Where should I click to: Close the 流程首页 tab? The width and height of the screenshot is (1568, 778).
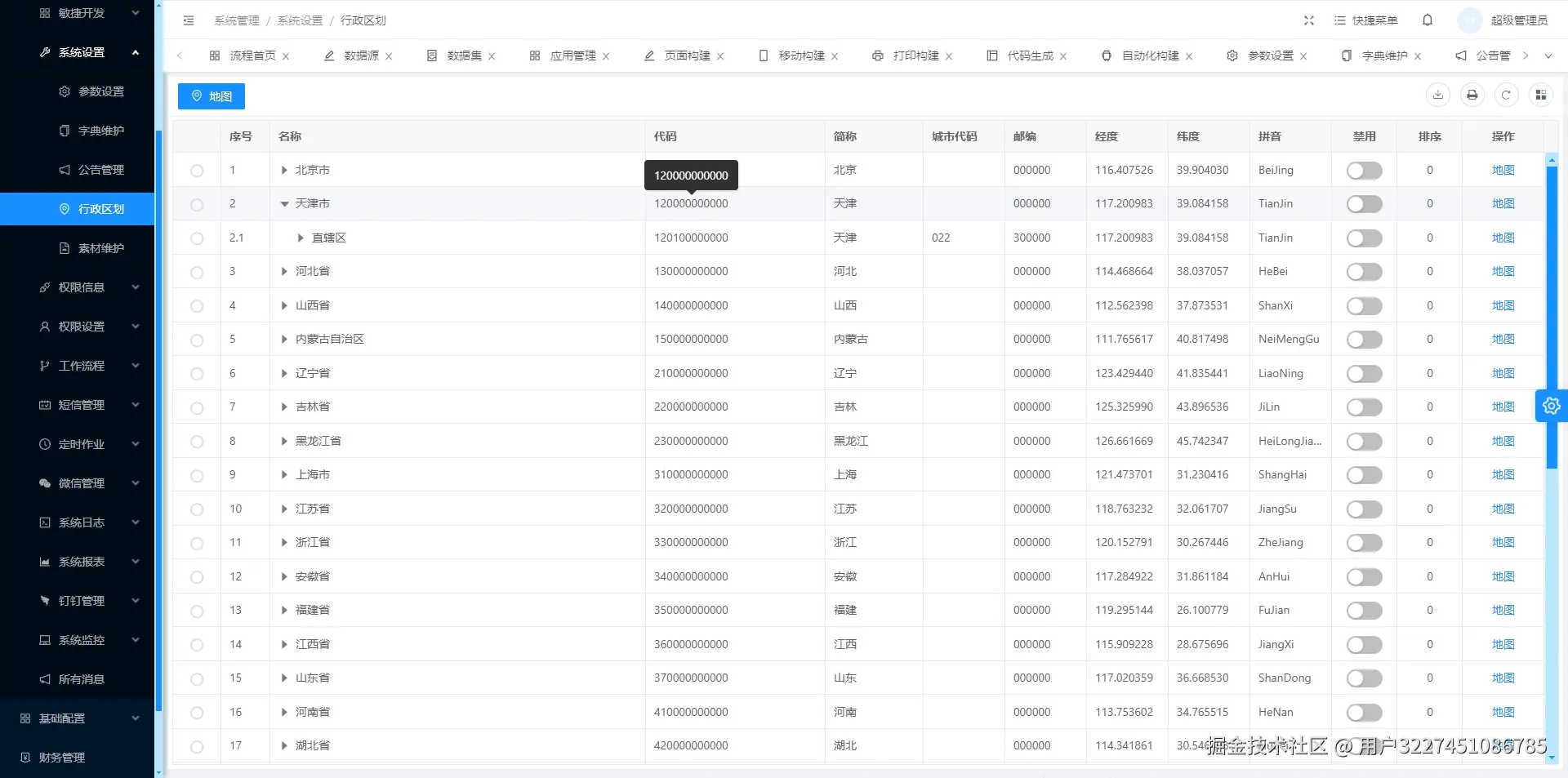pyautogui.click(x=286, y=56)
